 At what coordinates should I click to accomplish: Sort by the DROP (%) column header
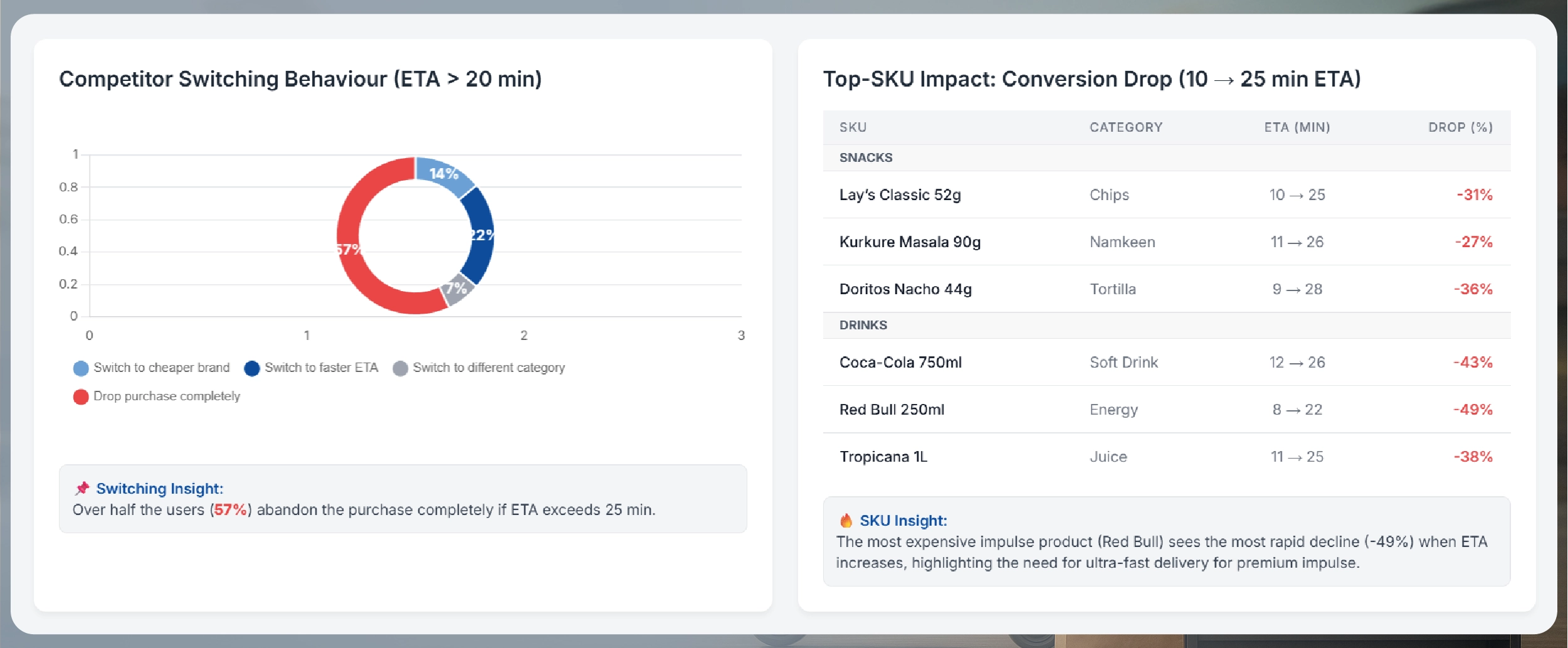(1460, 127)
